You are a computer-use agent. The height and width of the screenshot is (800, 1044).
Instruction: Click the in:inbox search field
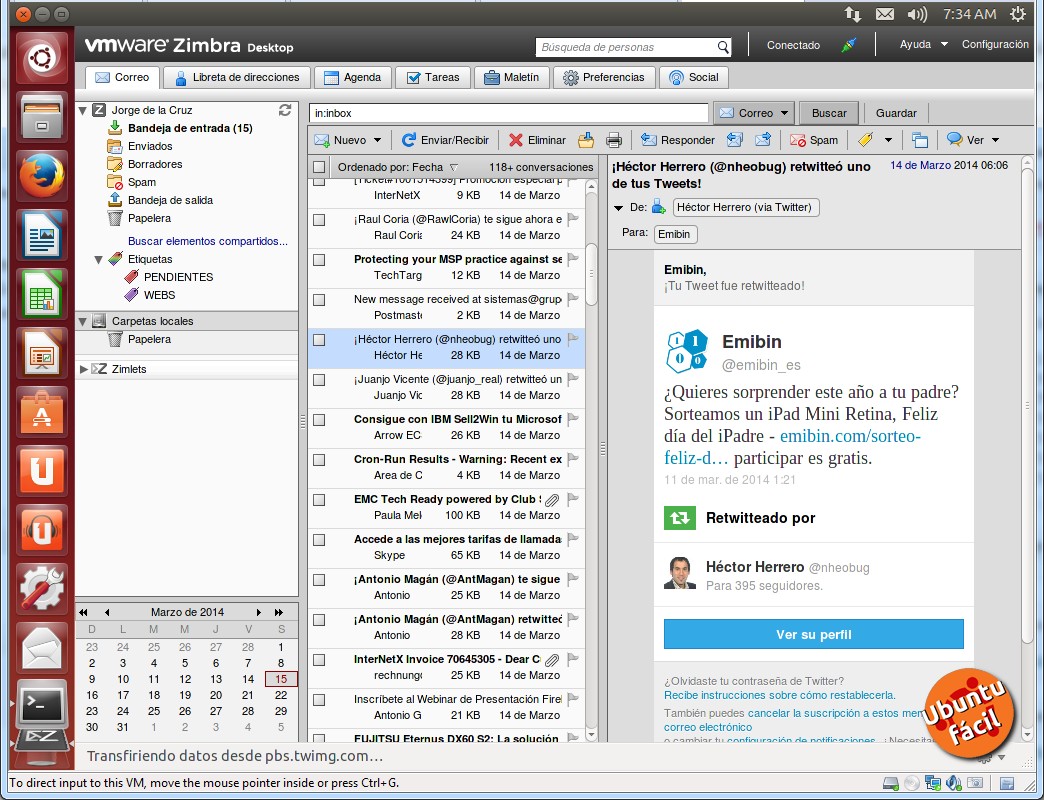click(x=509, y=113)
